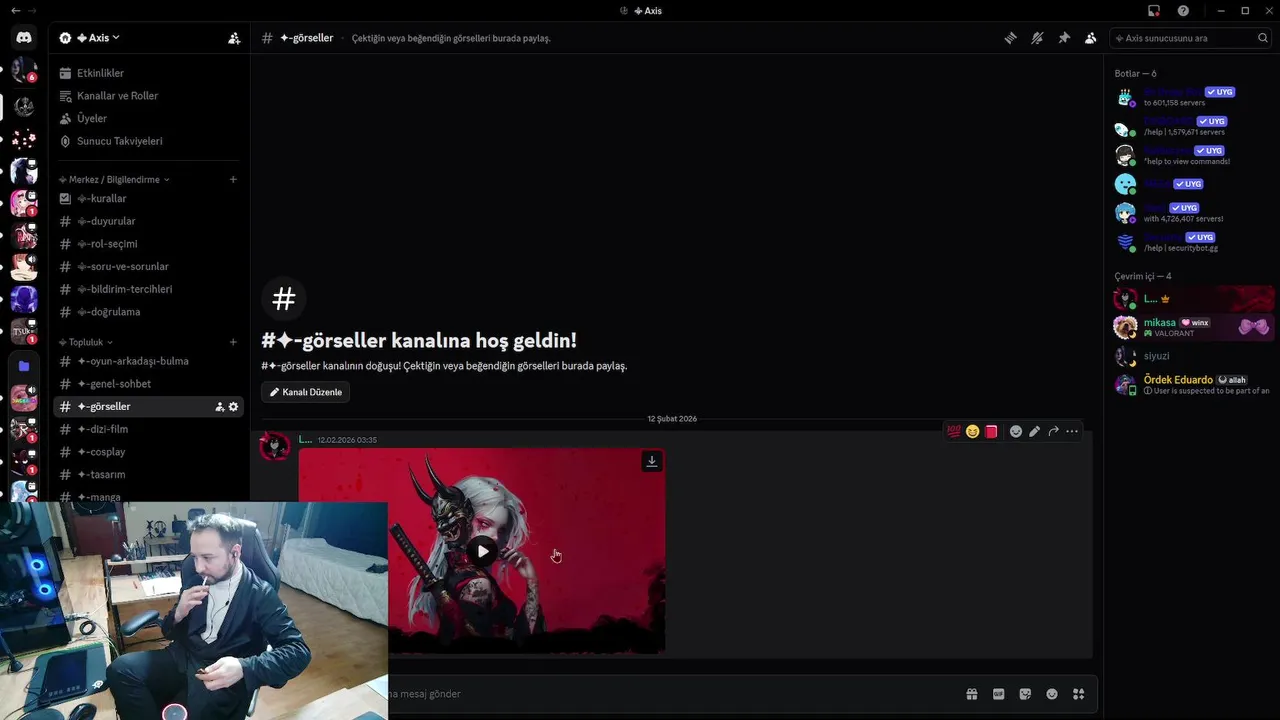Open görseller channel settings gear

(234, 407)
